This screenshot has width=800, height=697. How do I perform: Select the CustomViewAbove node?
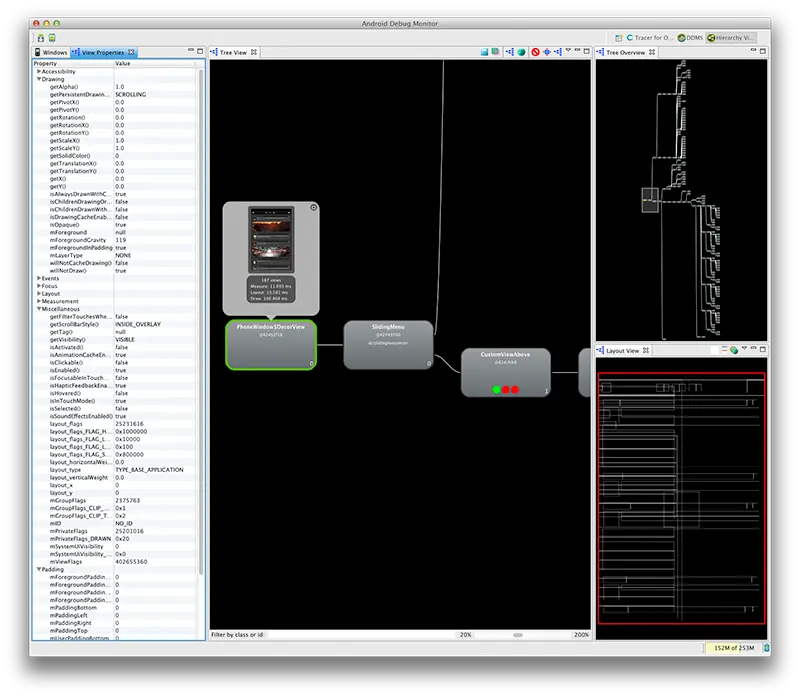tap(505, 371)
